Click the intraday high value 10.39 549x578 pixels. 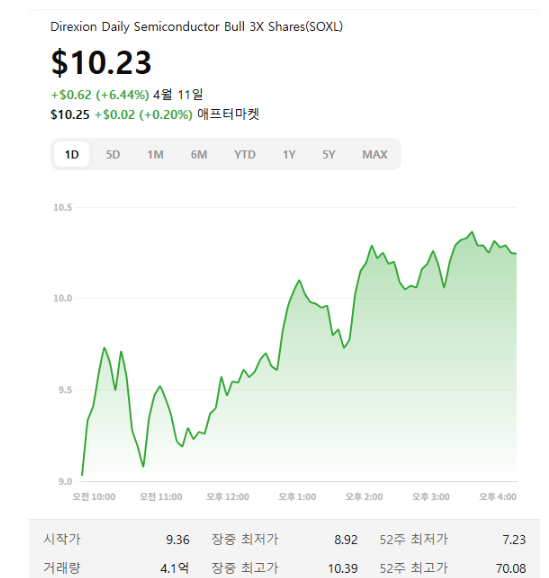[x=343, y=568]
